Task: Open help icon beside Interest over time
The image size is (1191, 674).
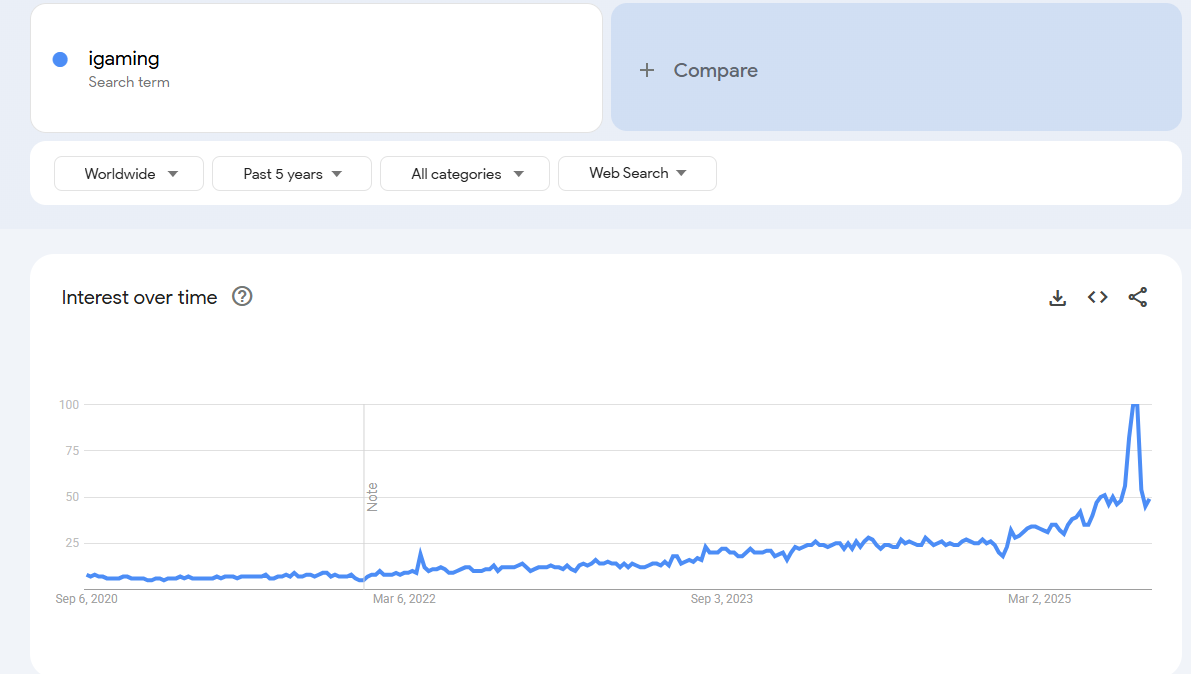Action: point(242,296)
